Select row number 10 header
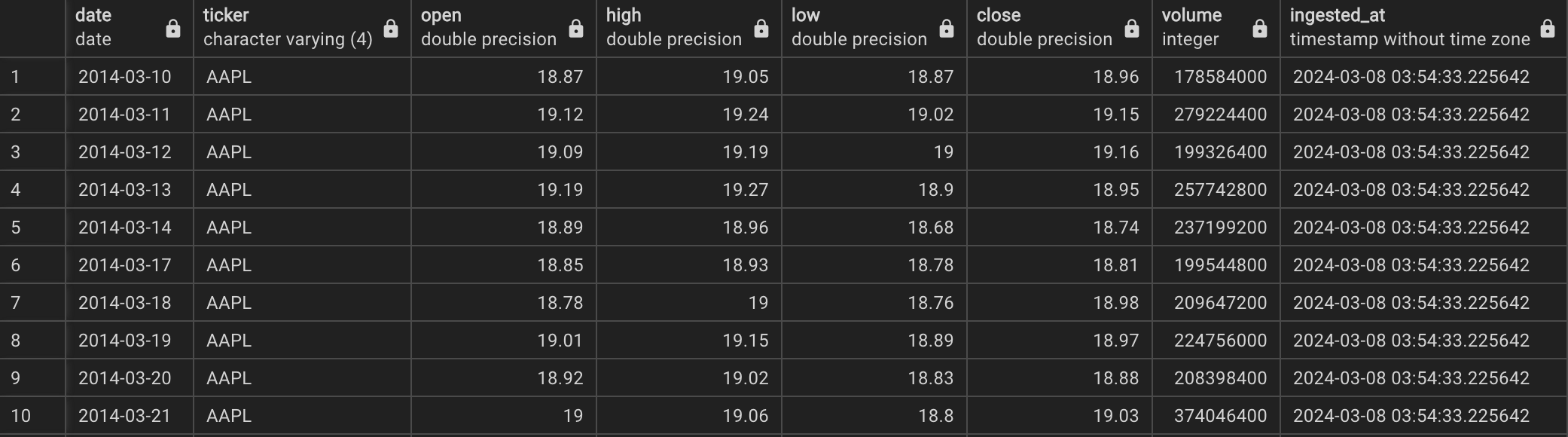 point(32,416)
